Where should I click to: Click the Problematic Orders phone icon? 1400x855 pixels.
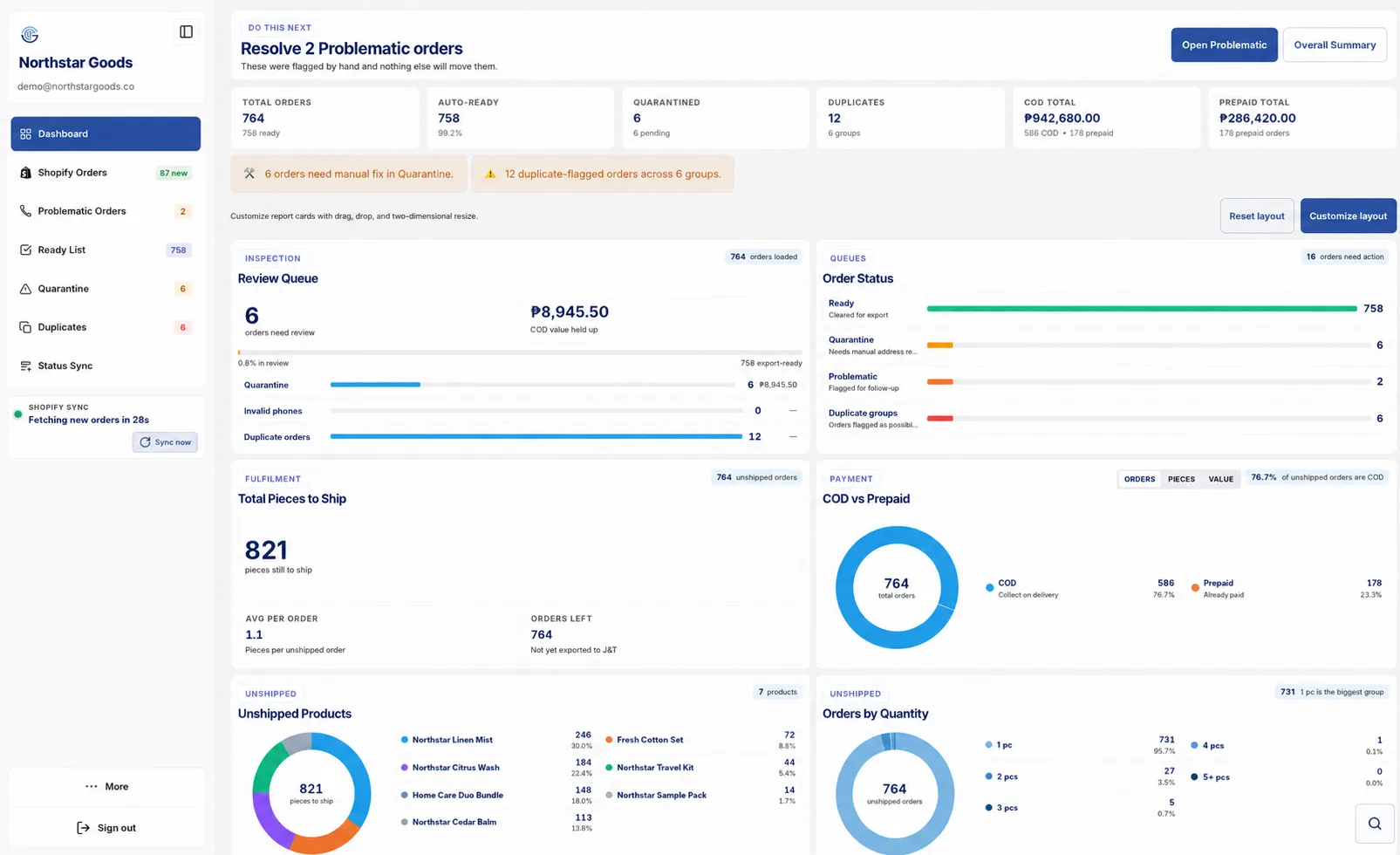point(25,211)
